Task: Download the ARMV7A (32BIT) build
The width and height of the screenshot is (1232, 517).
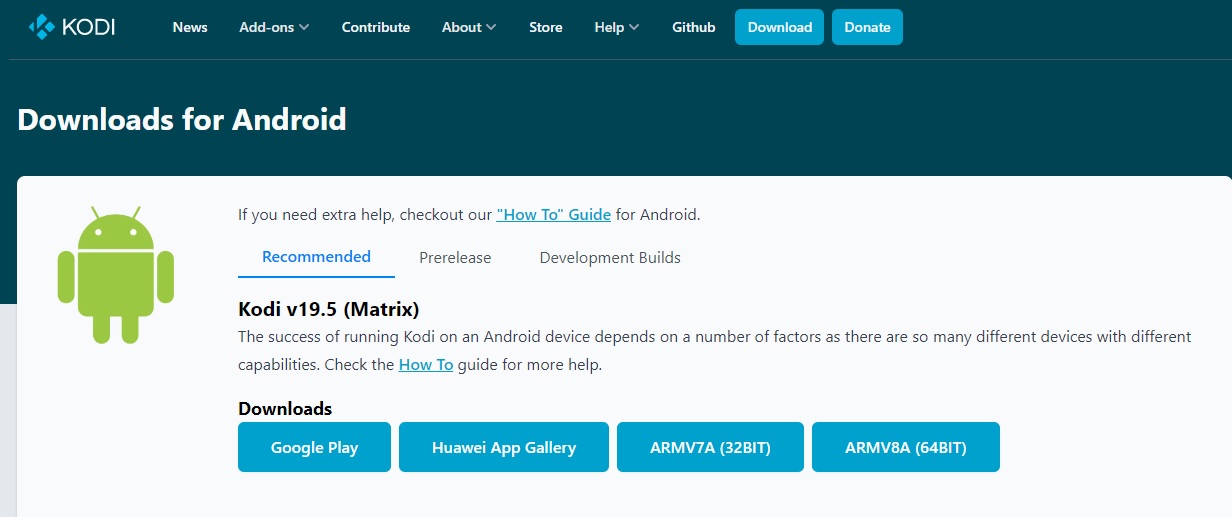Action: tap(710, 447)
